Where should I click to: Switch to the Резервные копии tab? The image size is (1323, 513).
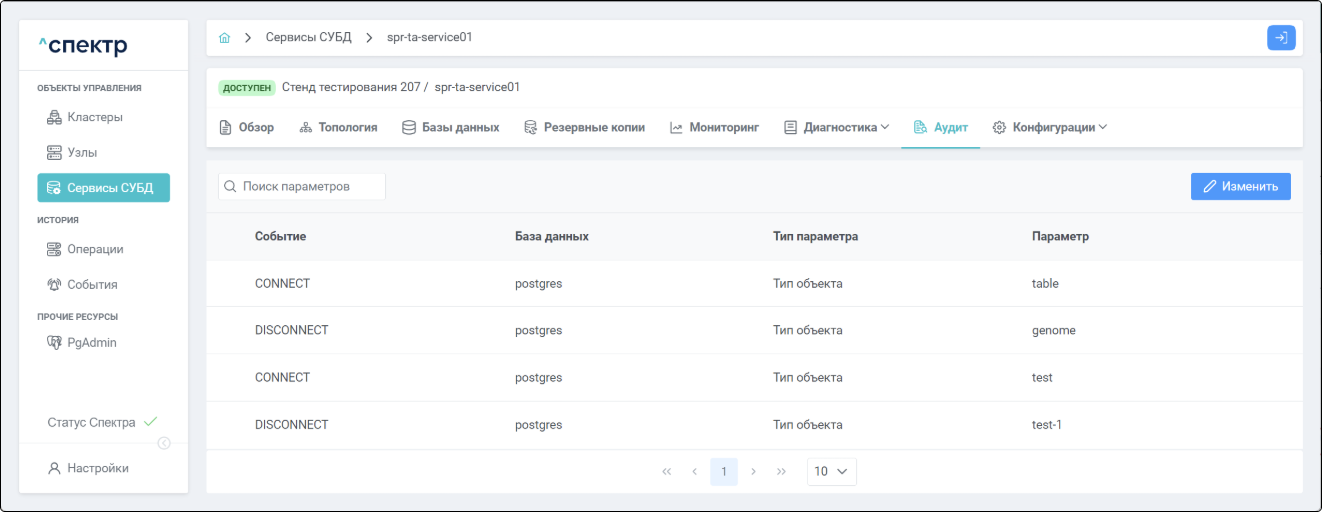pos(584,128)
